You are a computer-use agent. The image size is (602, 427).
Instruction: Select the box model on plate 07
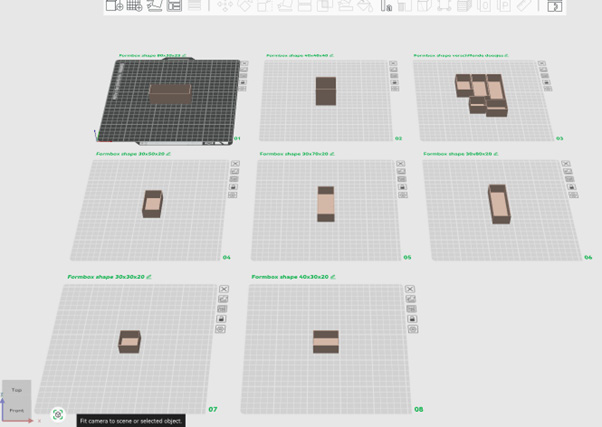129,341
